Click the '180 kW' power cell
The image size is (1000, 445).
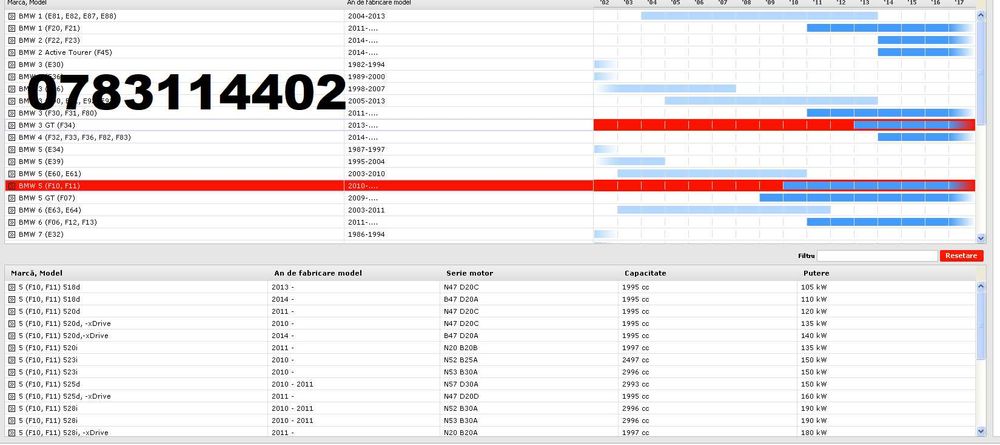click(814, 432)
